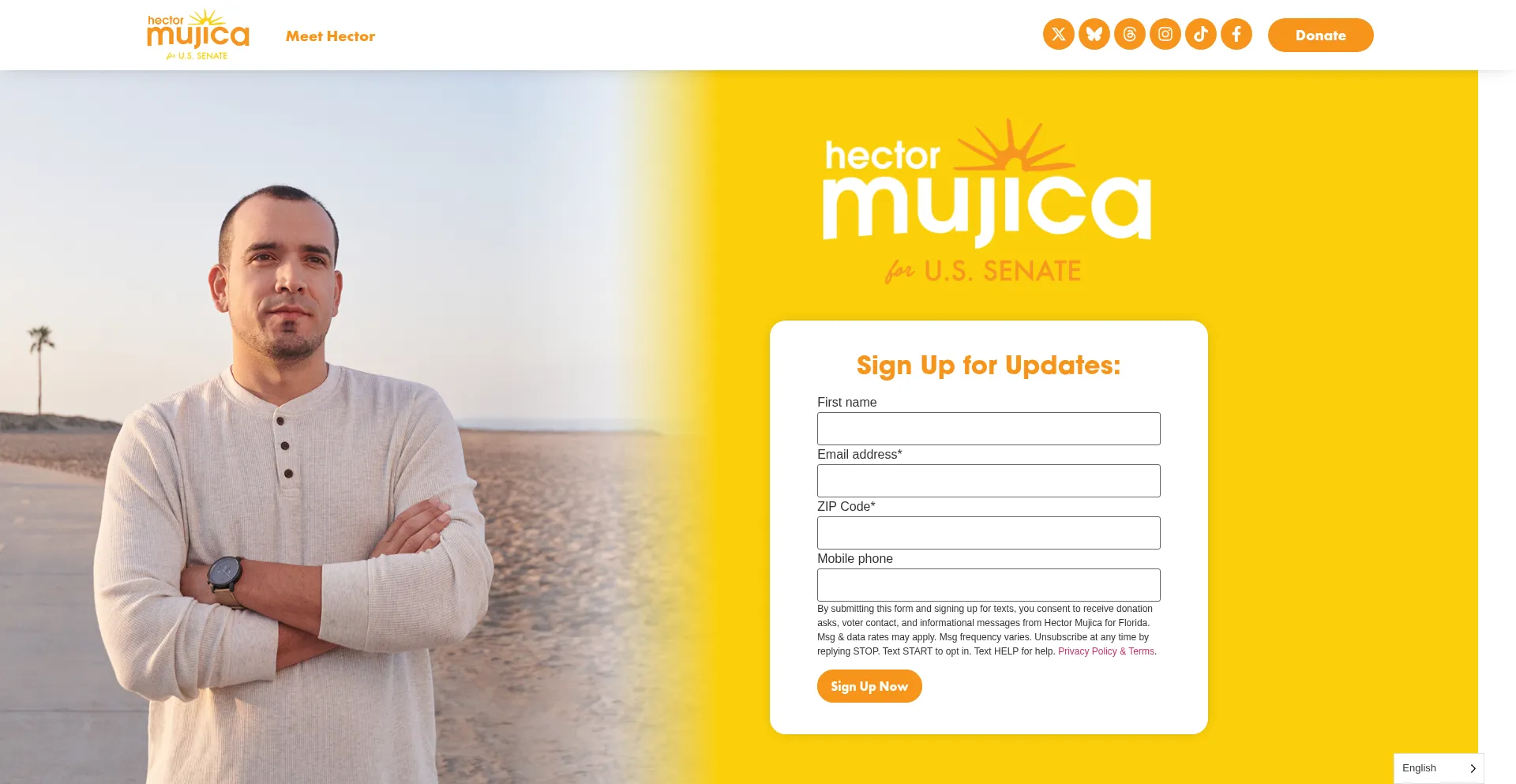Click the Donate button
This screenshot has height=784, width=1516.
coord(1320,35)
